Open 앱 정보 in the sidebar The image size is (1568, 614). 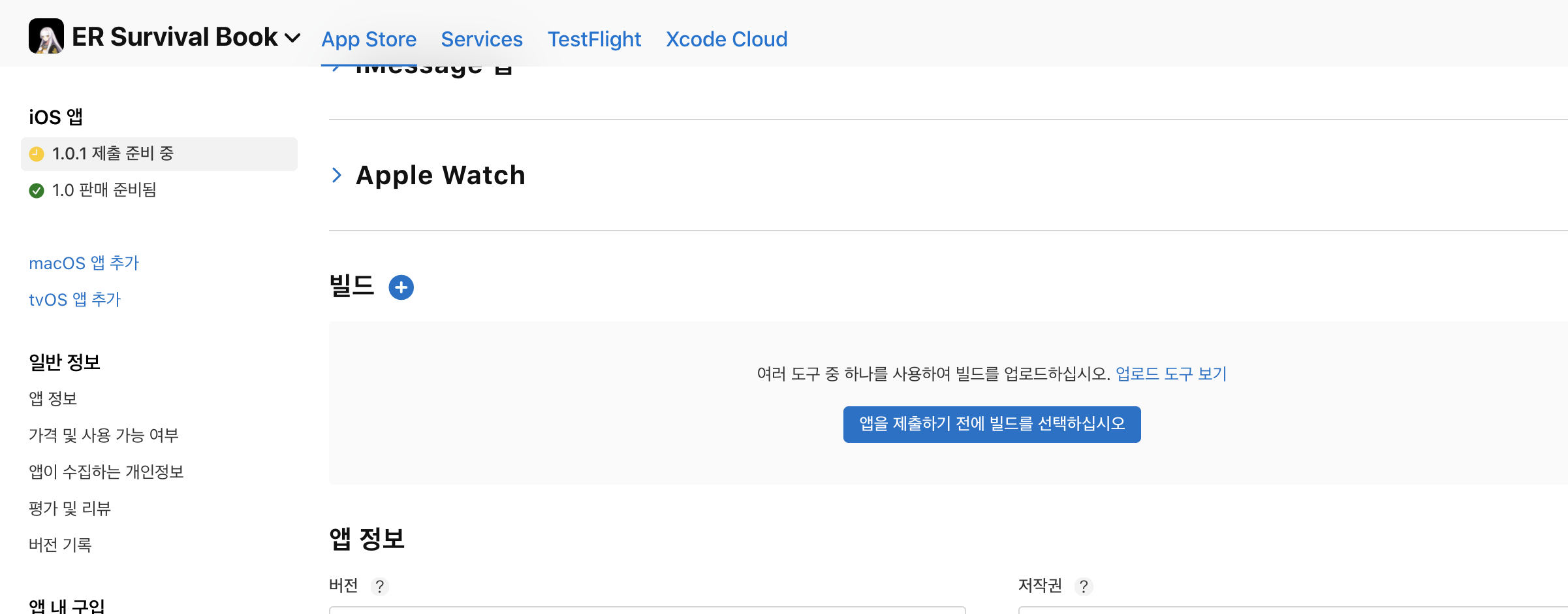click(53, 398)
